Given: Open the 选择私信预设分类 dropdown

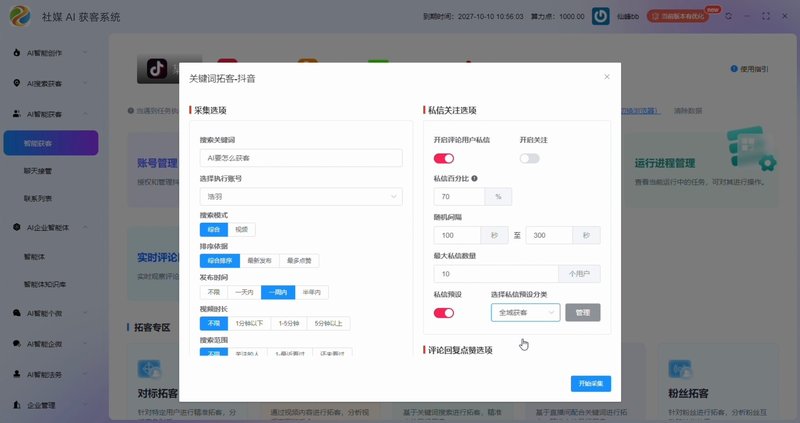Looking at the screenshot, I should (526, 312).
